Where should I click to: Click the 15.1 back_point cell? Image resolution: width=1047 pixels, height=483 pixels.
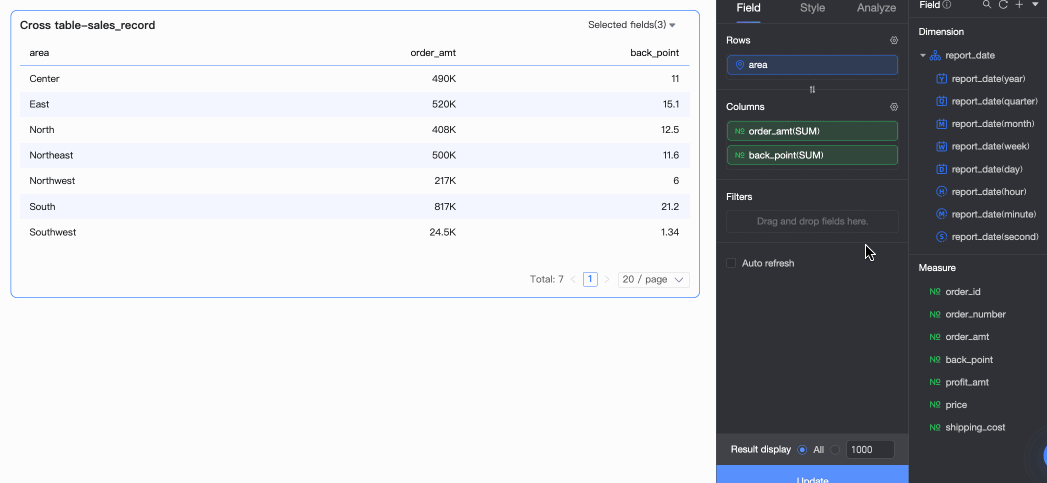pyautogui.click(x=670, y=104)
